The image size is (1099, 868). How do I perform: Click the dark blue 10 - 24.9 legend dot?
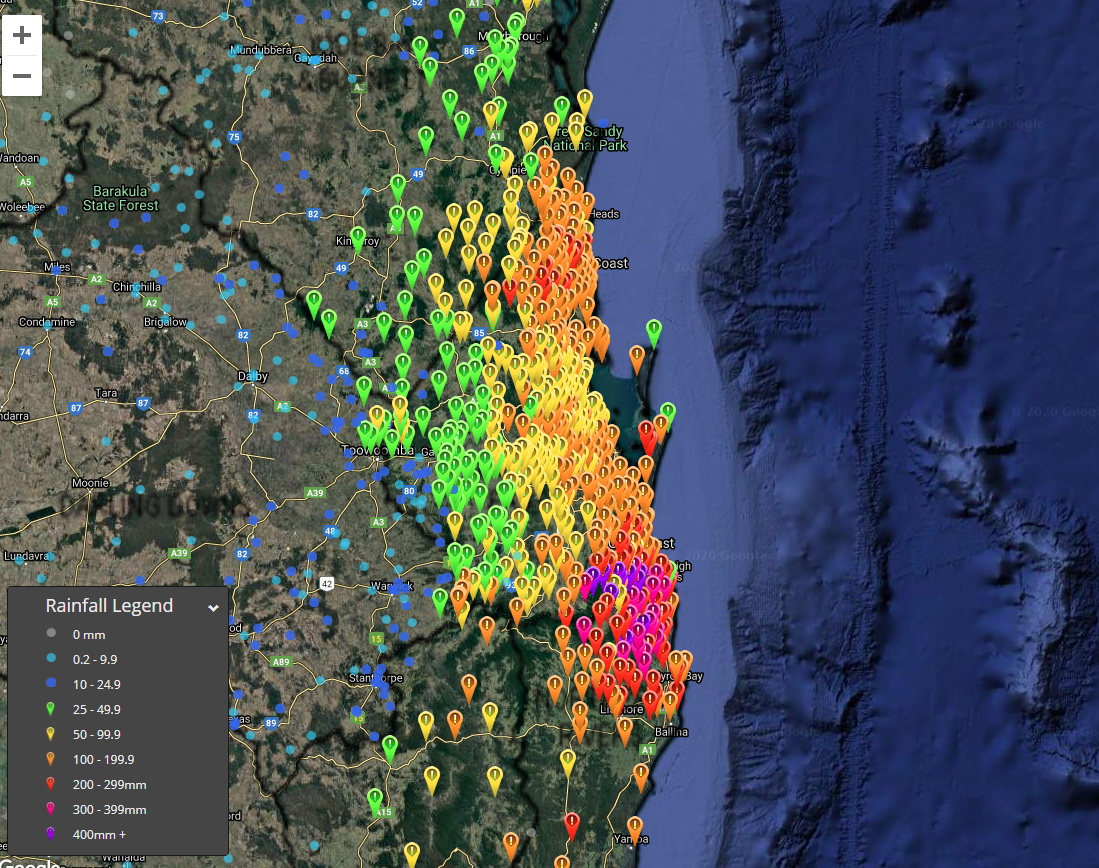point(50,682)
